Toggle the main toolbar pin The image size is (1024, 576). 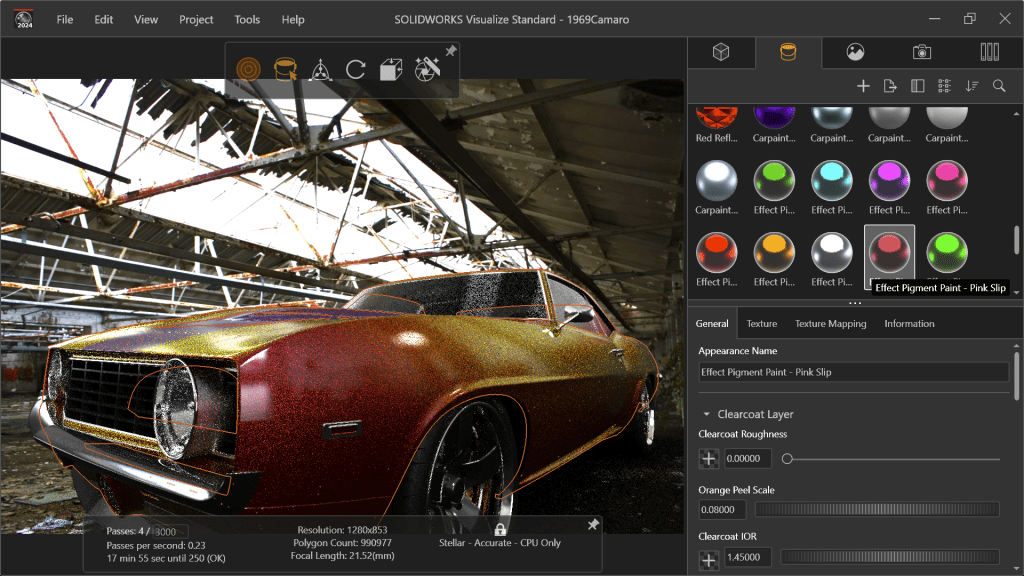451,50
